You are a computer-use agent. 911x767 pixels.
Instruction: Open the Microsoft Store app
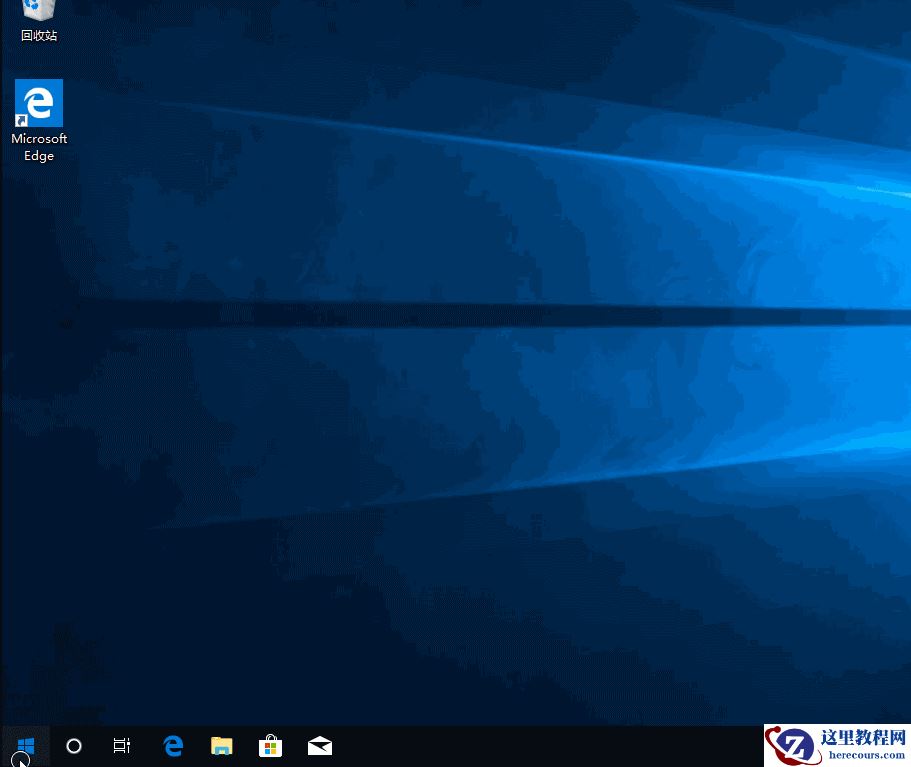point(270,746)
